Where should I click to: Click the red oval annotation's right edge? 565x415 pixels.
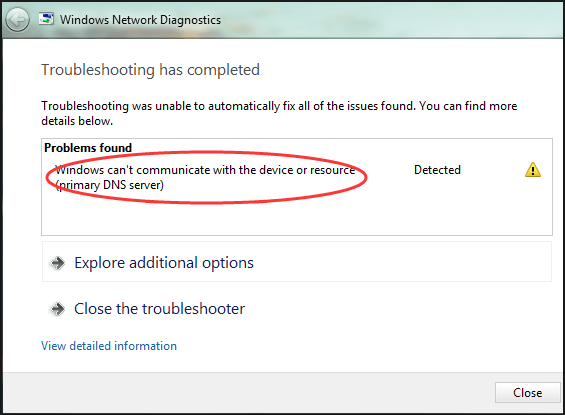point(366,177)
